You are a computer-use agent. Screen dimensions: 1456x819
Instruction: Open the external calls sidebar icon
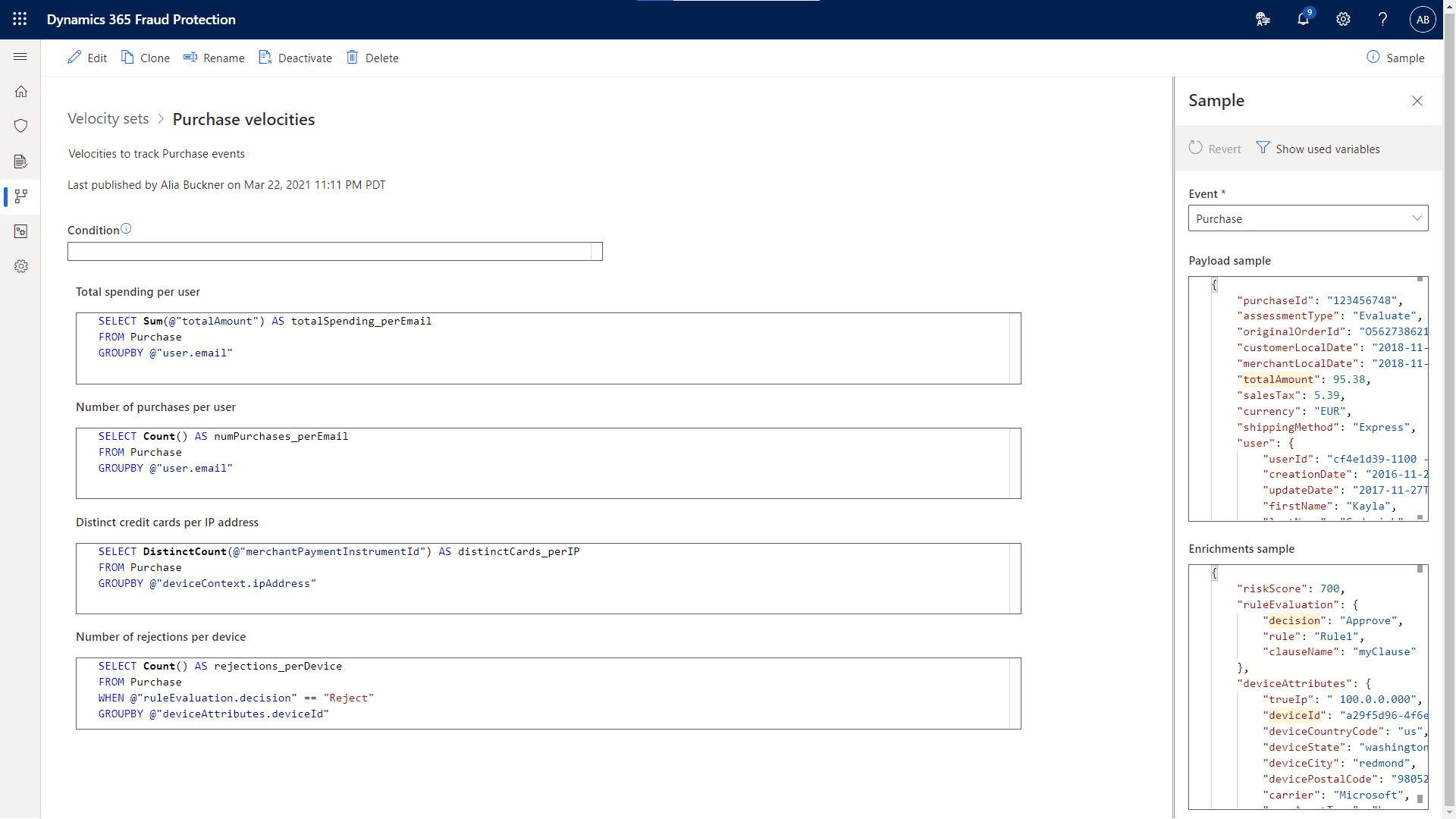(x=20, y=231)
